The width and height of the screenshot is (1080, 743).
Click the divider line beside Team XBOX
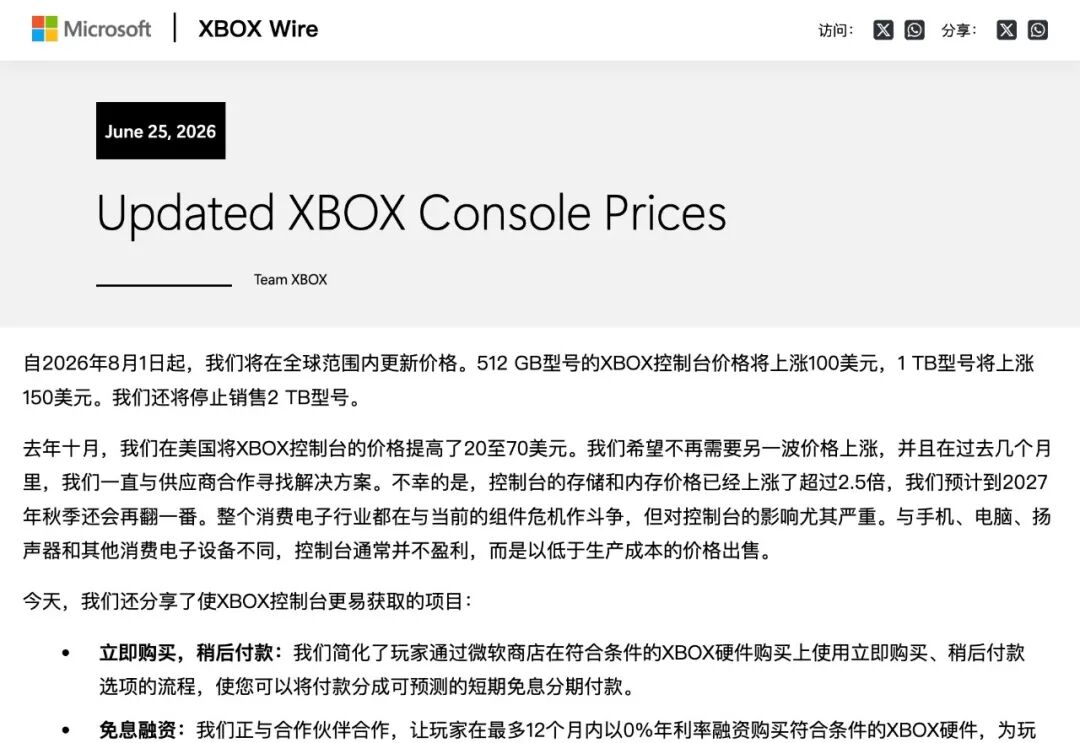pos(164,285)
